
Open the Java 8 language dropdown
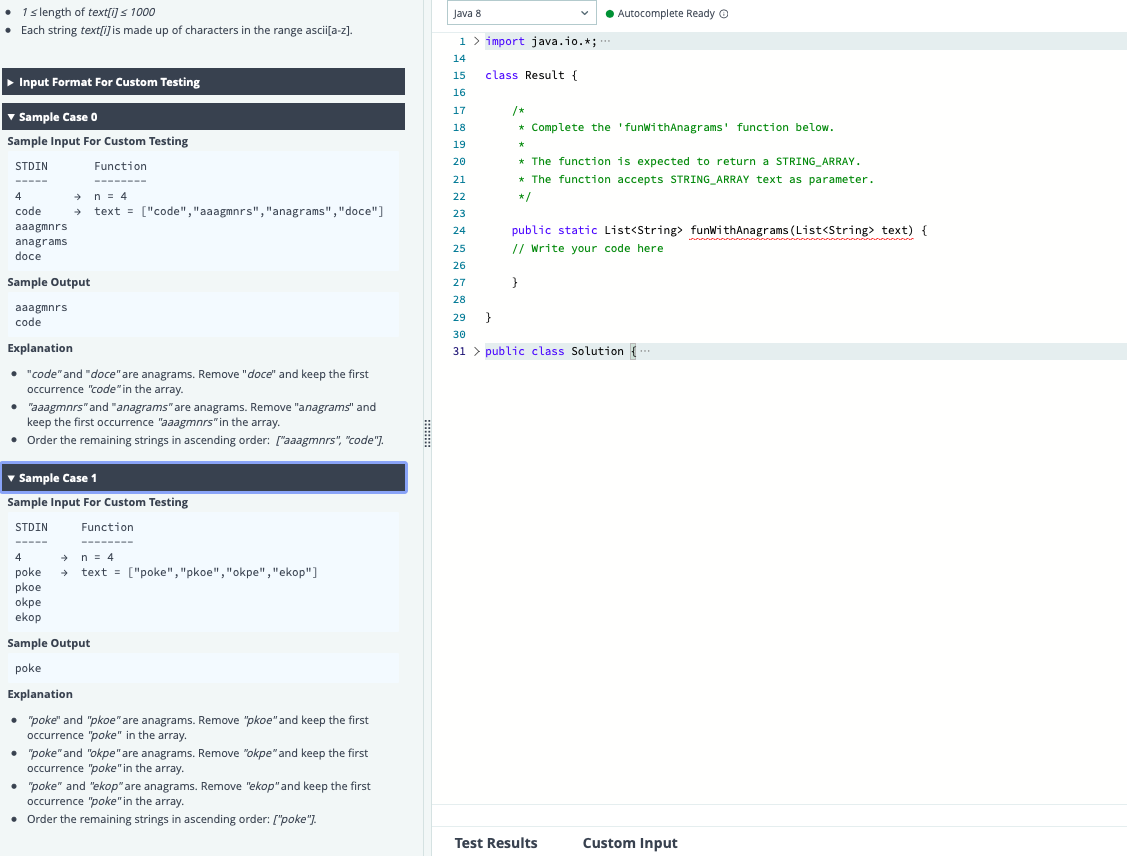521,13
